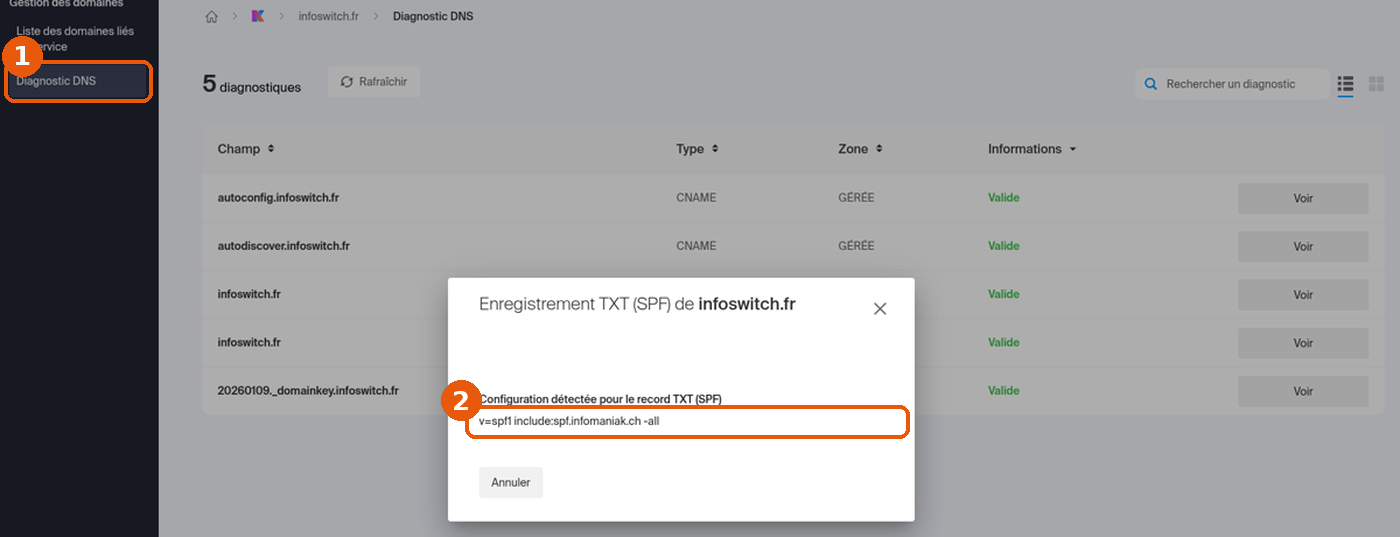Open Voir for the 20260109._domainkey.infoswitch.fr row
The height and width of the screenshot is (537, 1400).
1303,391
